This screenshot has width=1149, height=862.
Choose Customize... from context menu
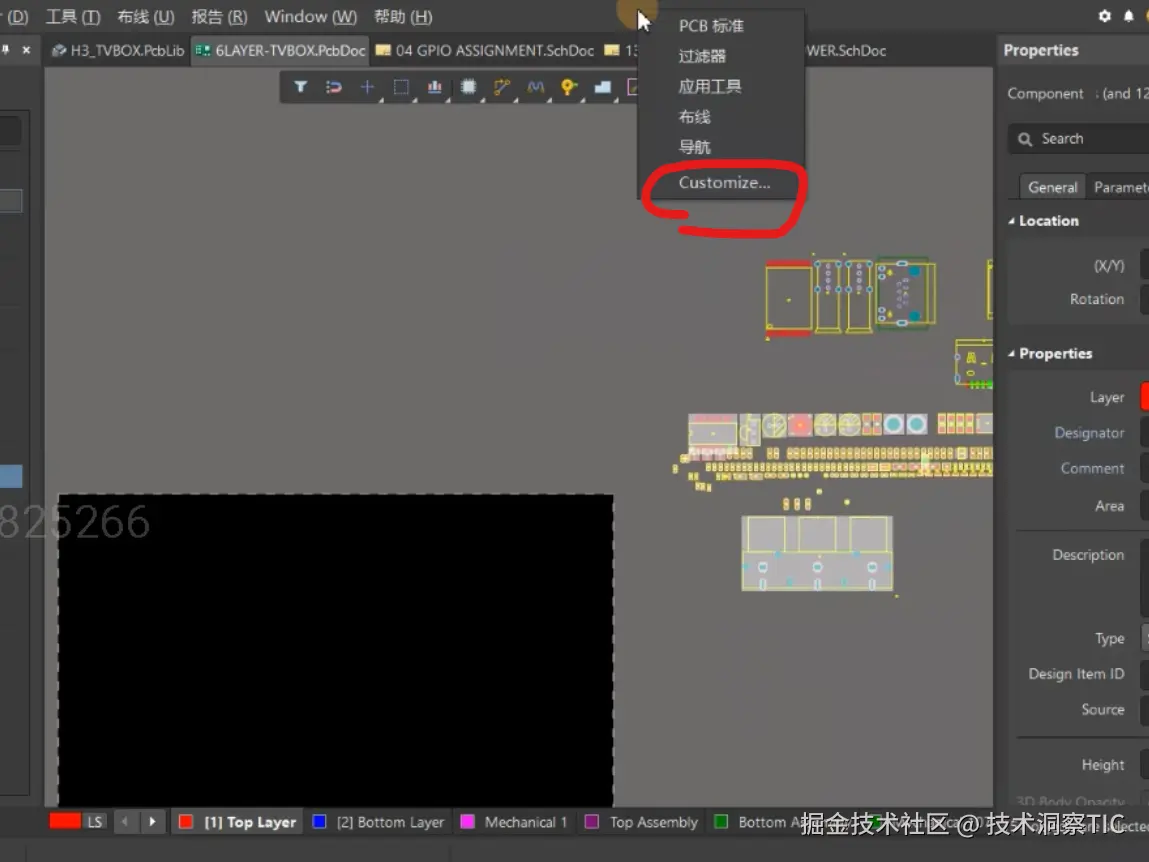(723, 183)
